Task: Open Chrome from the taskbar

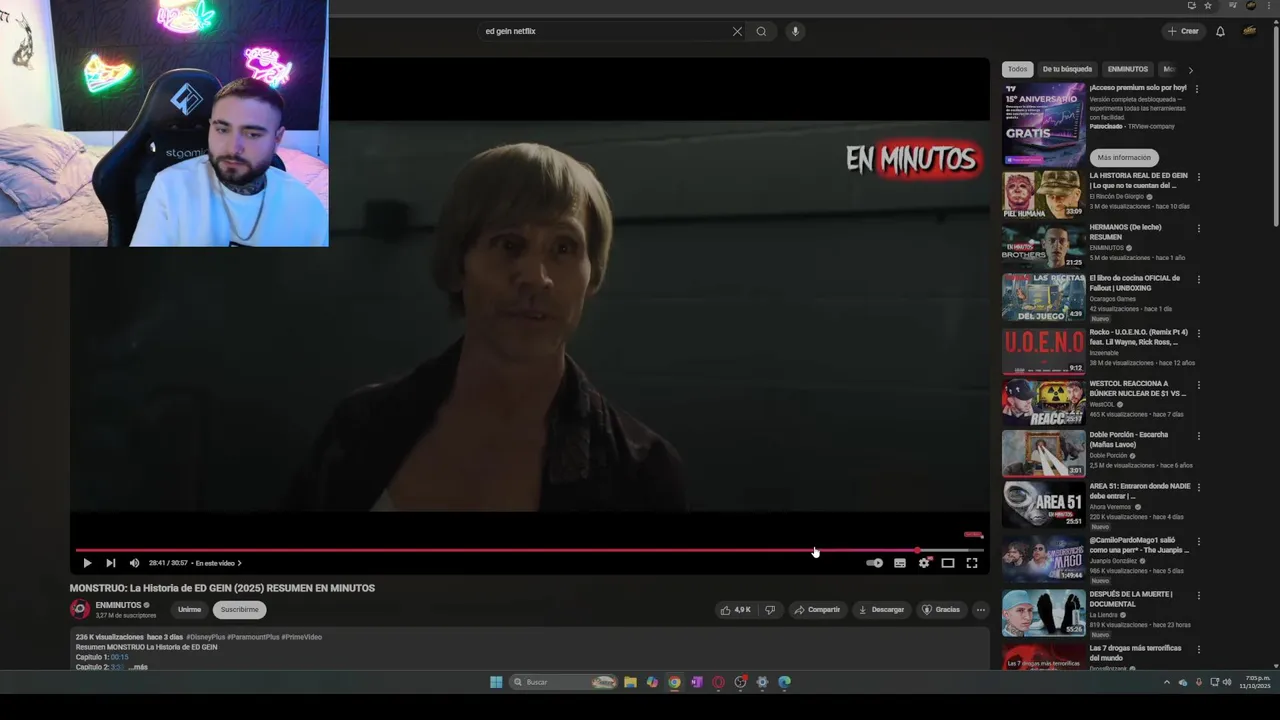Action: pos(674,682)
